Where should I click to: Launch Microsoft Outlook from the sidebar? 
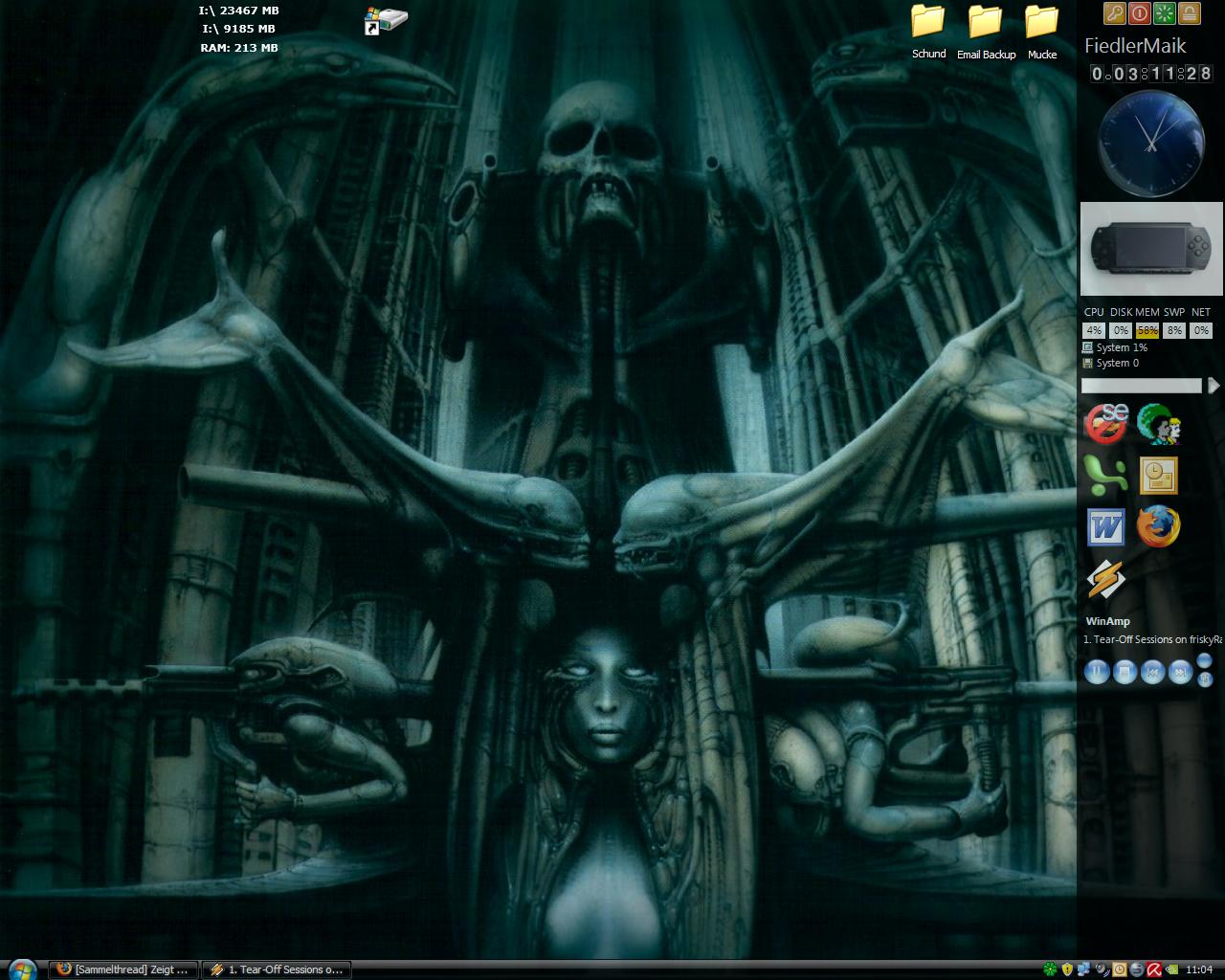click(1158, 476)
